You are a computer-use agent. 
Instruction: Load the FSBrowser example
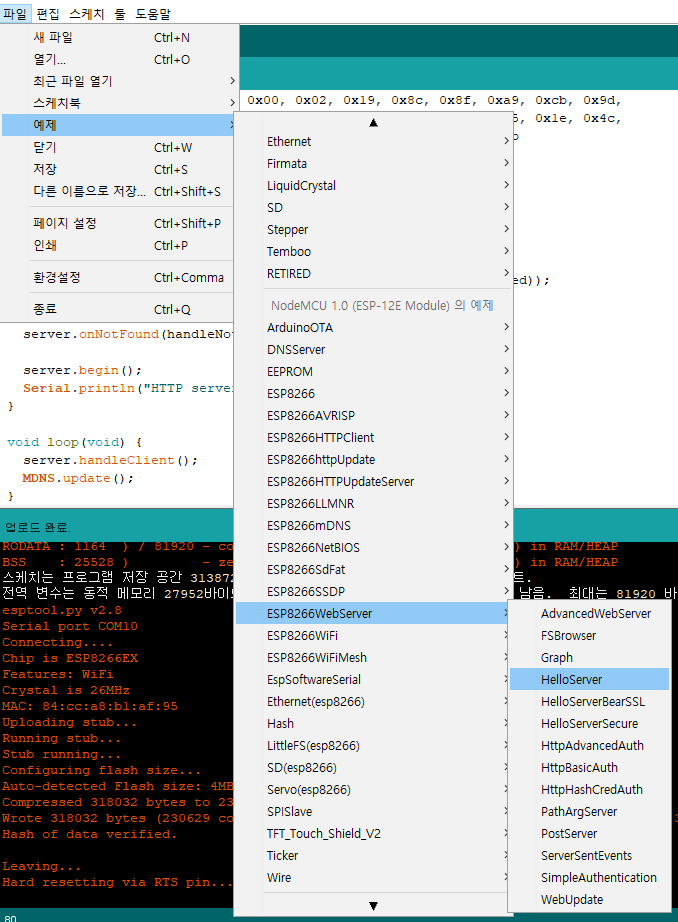[589, 635]
